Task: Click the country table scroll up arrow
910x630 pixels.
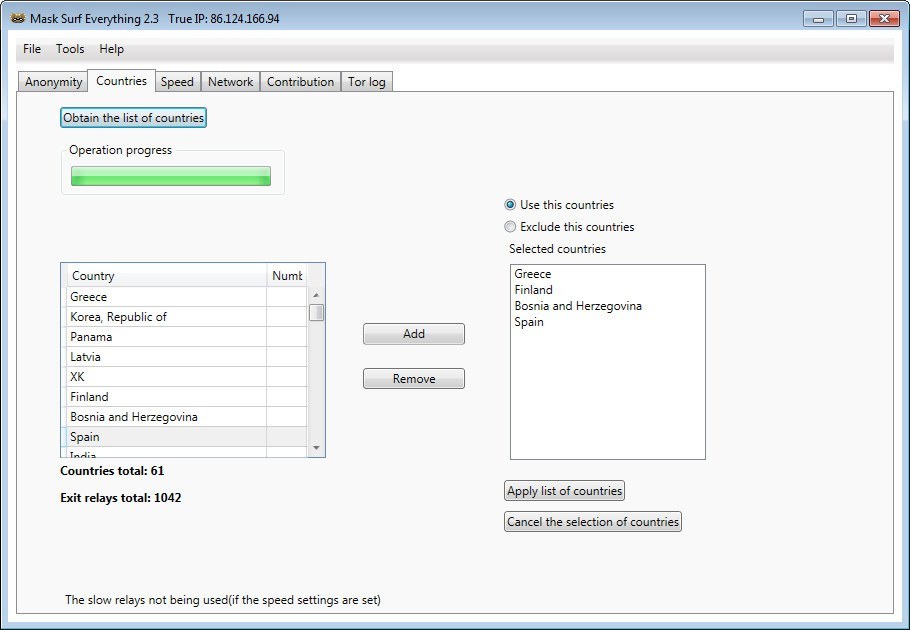Action: [316, 295]
